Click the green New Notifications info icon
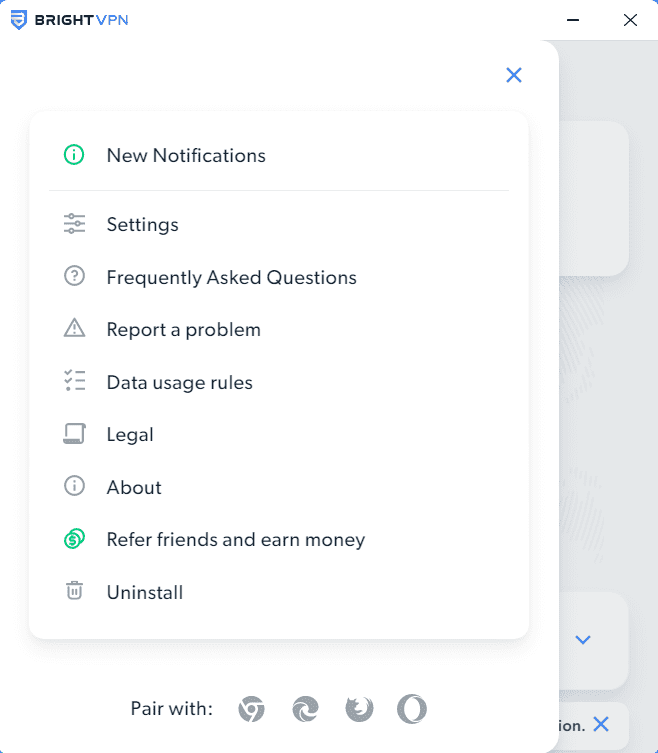This screenshot has height=753, width=658. pyautogui.click(x=74, y=155)
